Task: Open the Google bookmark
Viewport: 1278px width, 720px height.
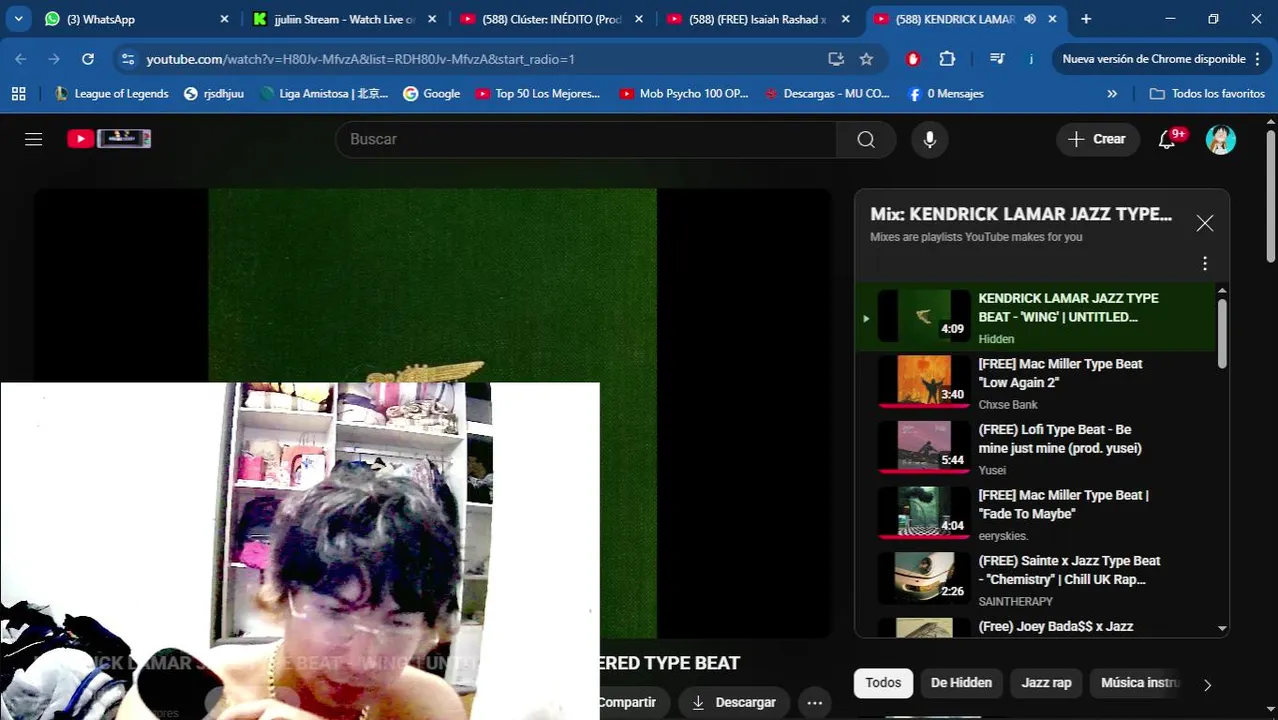Action: click(x=431, y=93)
